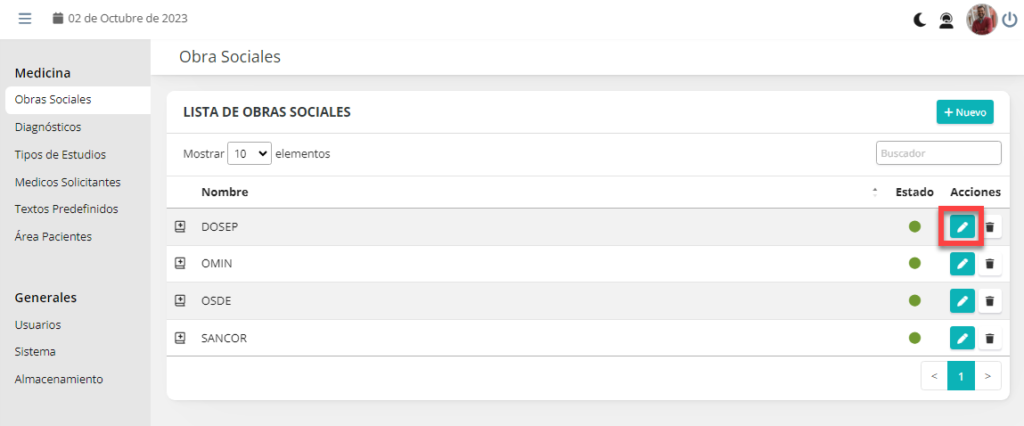The image size is (1024, 426).
Task: Open Diagnósticos in the sidebar
Action: (x=48, y=127)
